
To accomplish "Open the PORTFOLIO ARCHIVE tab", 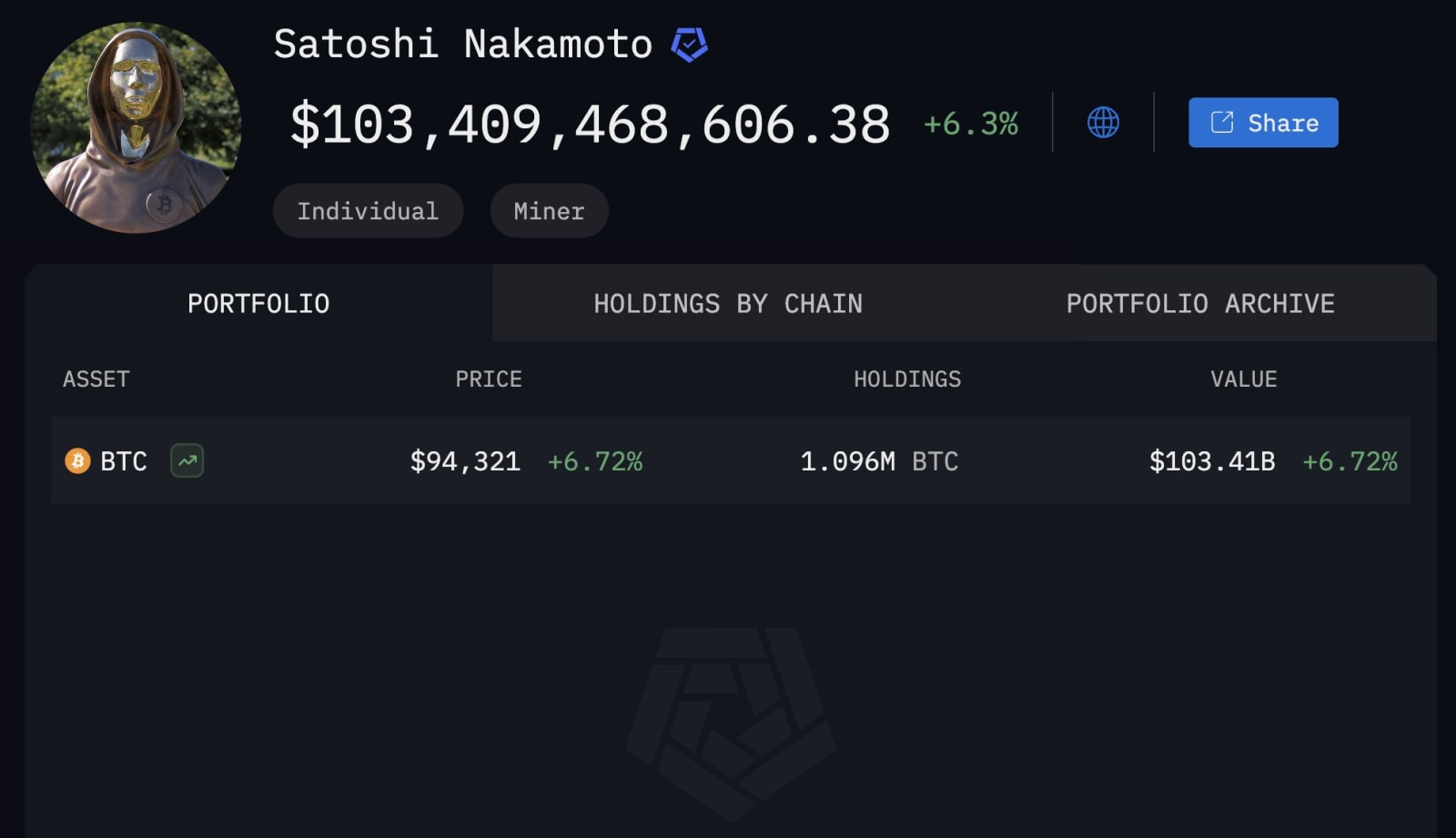I will (1201, 303).
